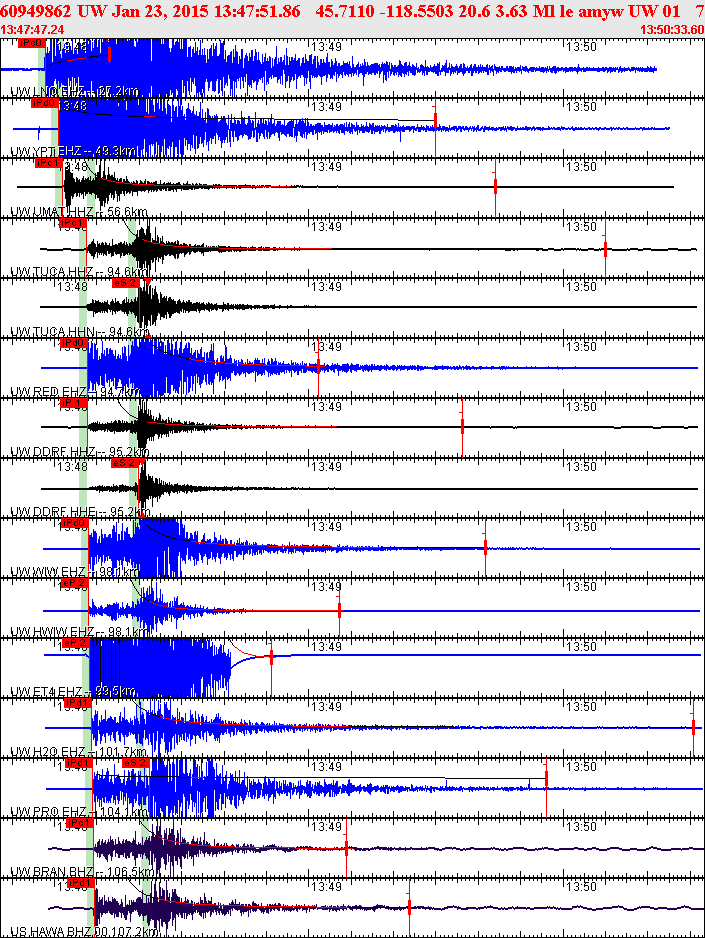705x938 pixels.
Task: Select the eP 2 pick flag on the HWIW trace
Action: pos(75,583)
